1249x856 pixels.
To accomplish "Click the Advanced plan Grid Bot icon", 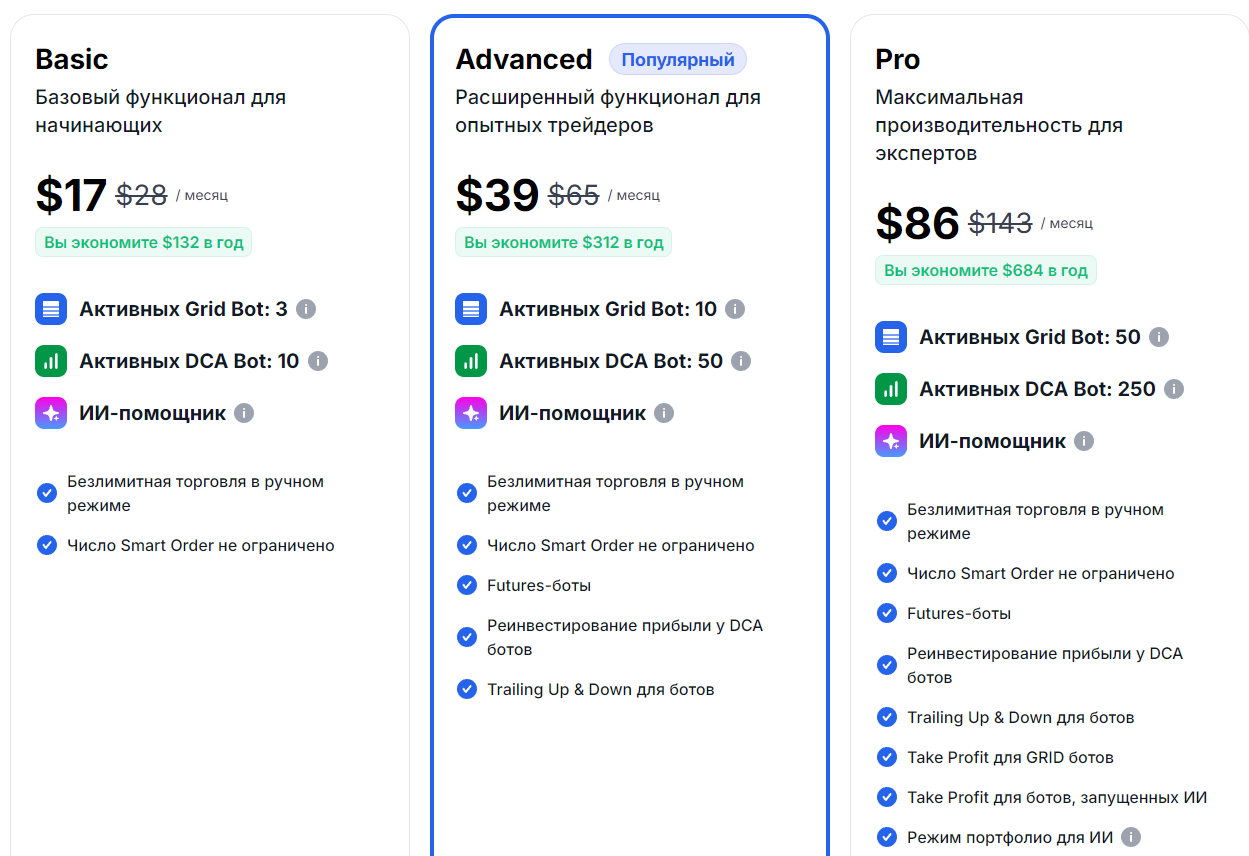I will pos(471,309).
